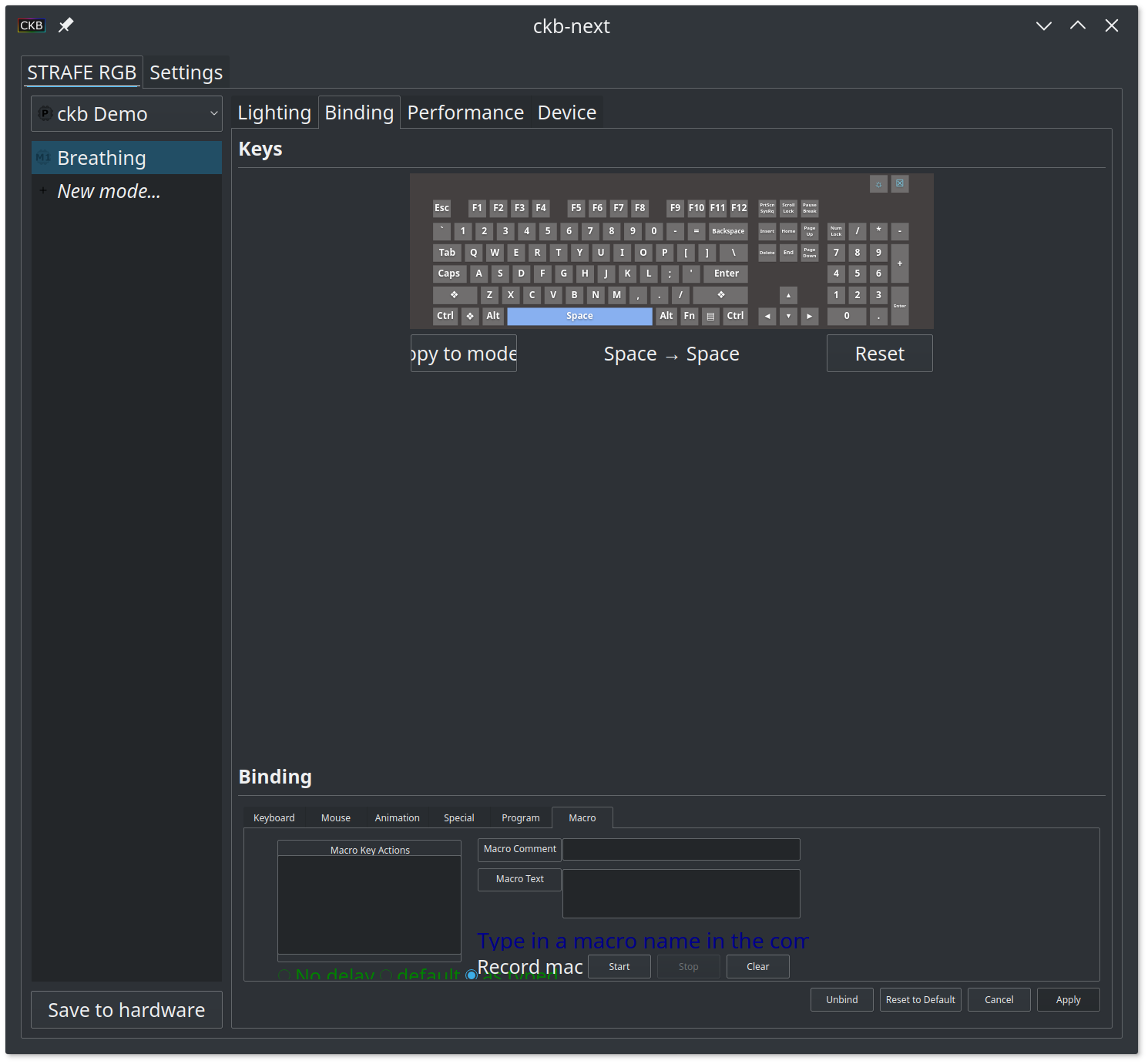The image size is (1148, 1064).
Task: Click the Macro Text button
Action: tap(520, 879)
